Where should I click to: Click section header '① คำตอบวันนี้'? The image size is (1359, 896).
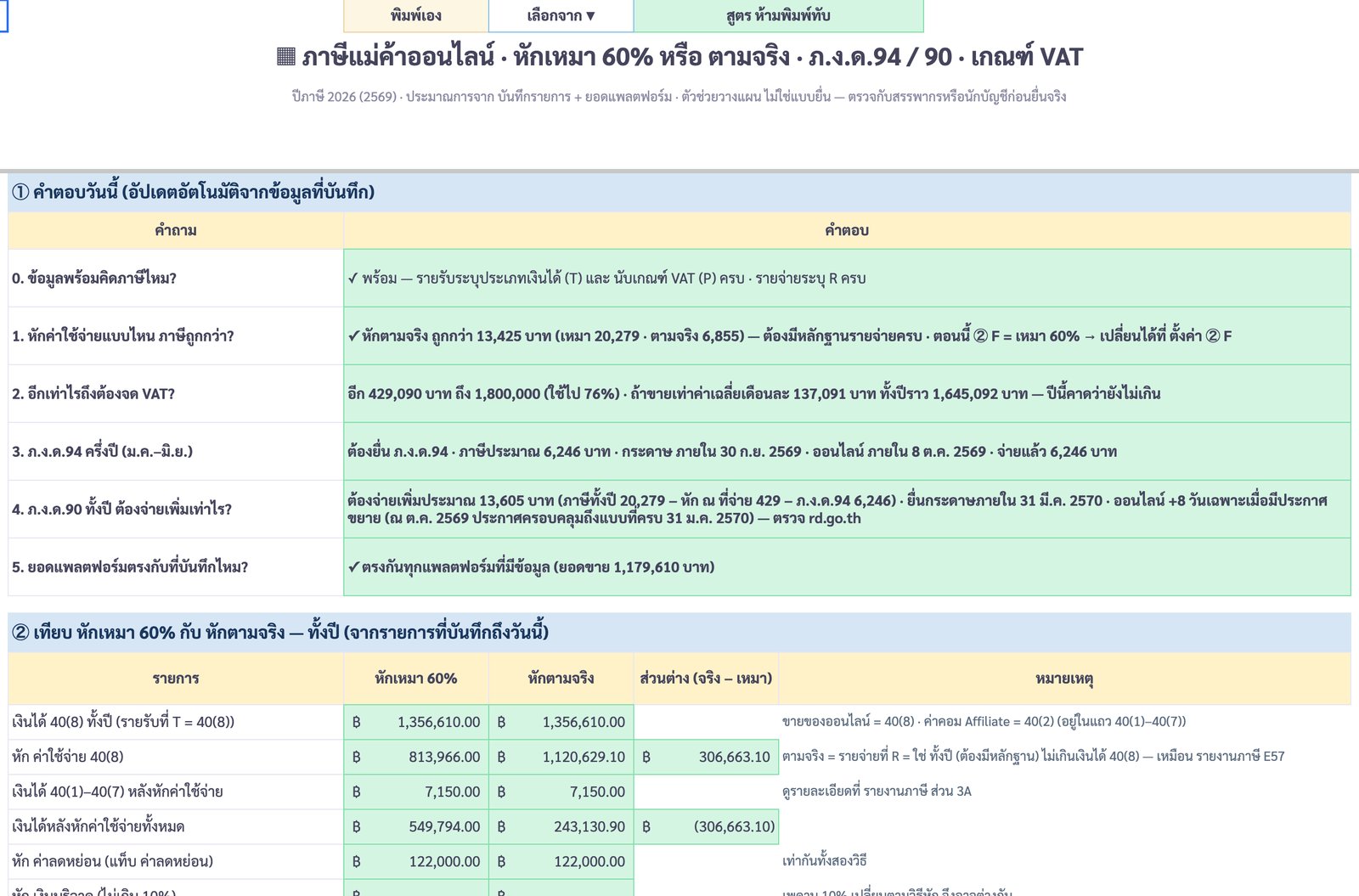click(x=679, y=192)
